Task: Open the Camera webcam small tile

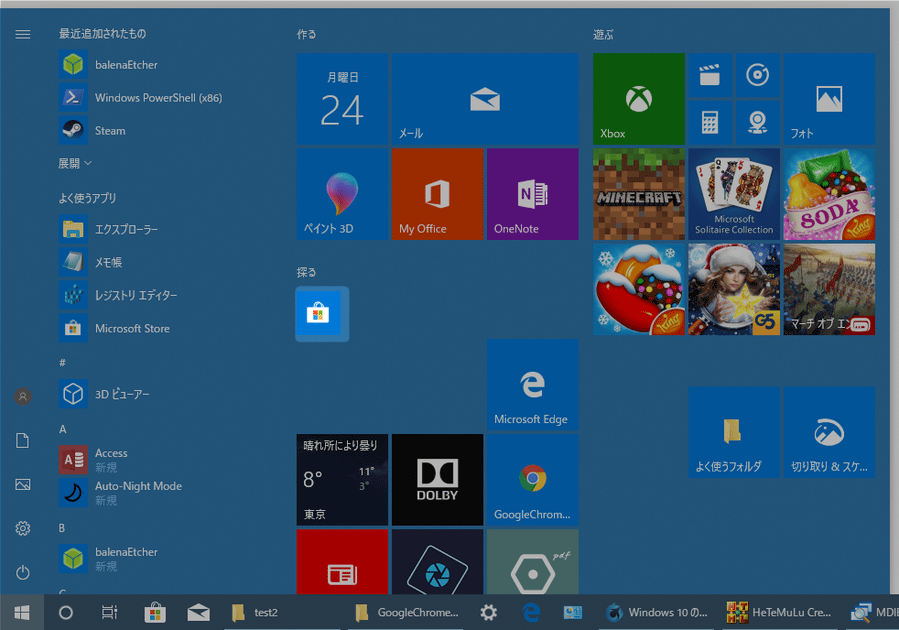Action: [757, 123]
